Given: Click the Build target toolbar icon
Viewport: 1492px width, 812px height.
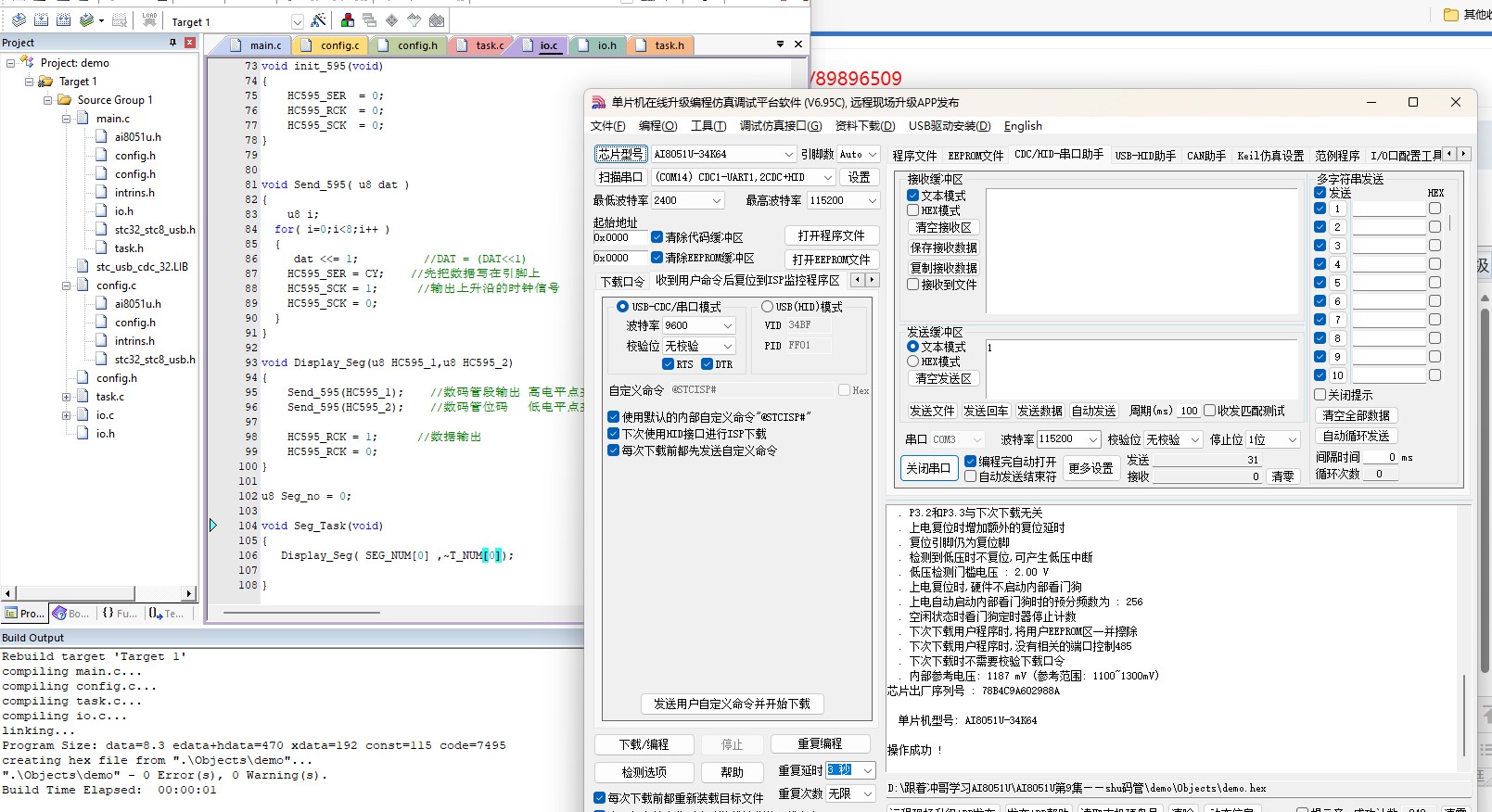Looking at the screenshot, I should (41, 20).
